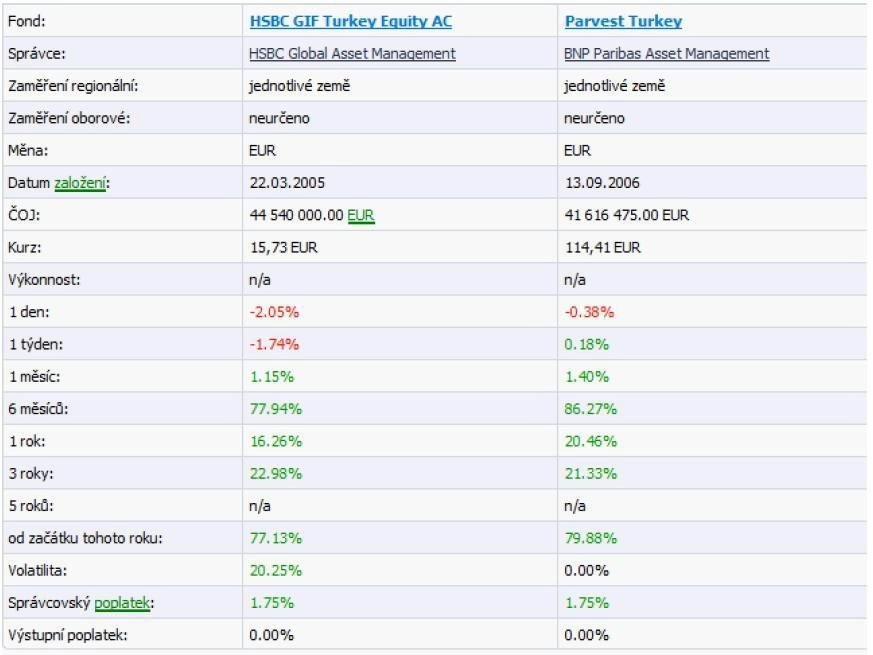Click the Parvest ČOJ value 41 616 475.00 EUR
The image size is (873, 655).
click(626, 215)
